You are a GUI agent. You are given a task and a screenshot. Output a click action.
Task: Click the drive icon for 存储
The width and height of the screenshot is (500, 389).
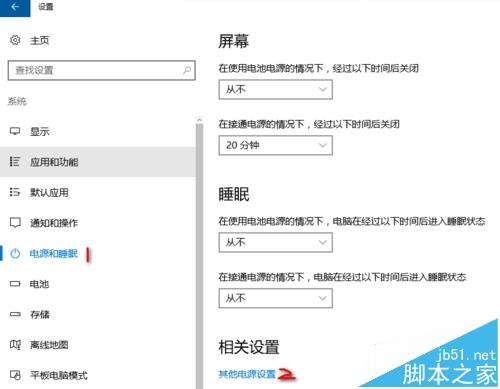coord(15,314)
